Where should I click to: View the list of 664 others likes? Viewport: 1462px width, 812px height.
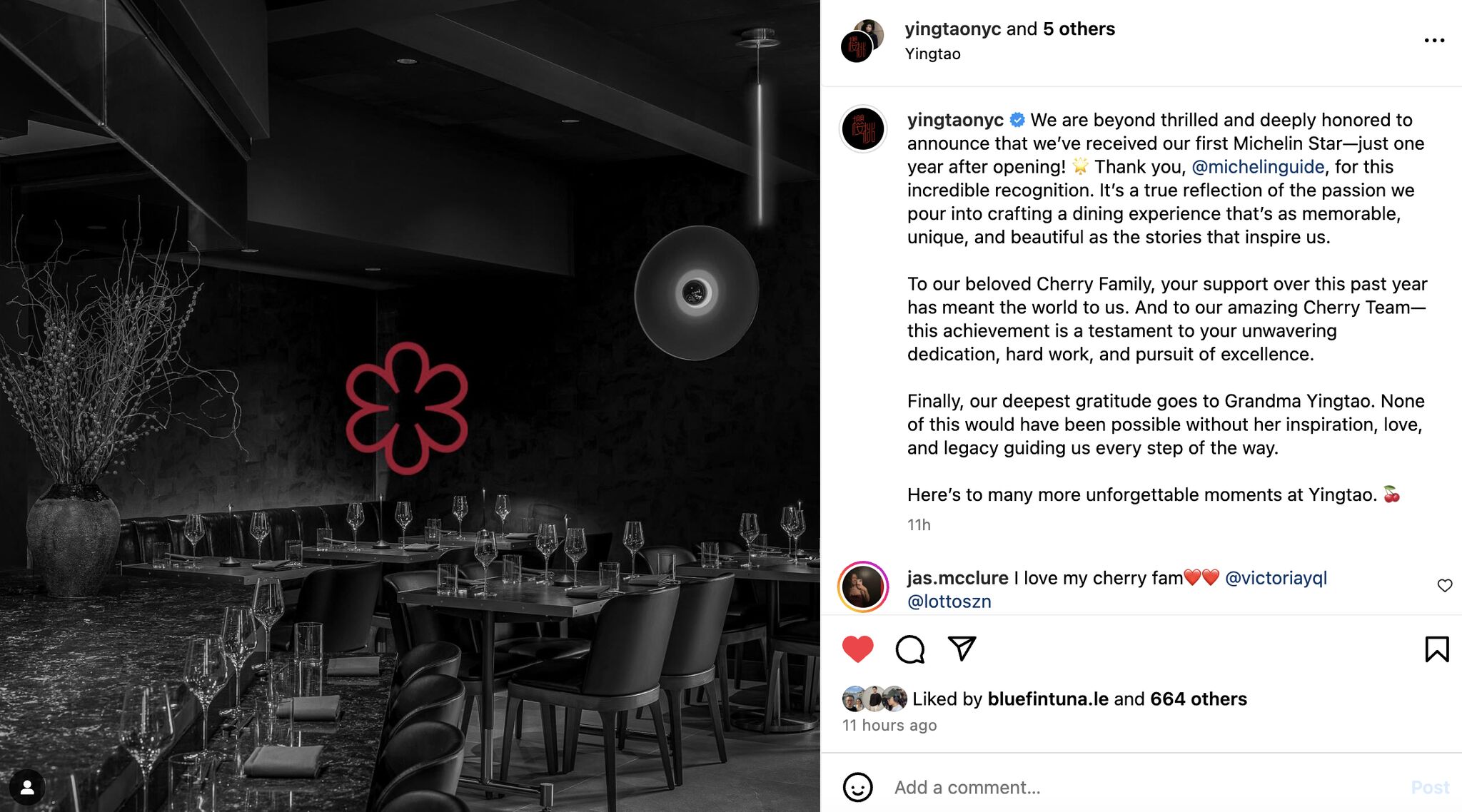[1198, 699]
